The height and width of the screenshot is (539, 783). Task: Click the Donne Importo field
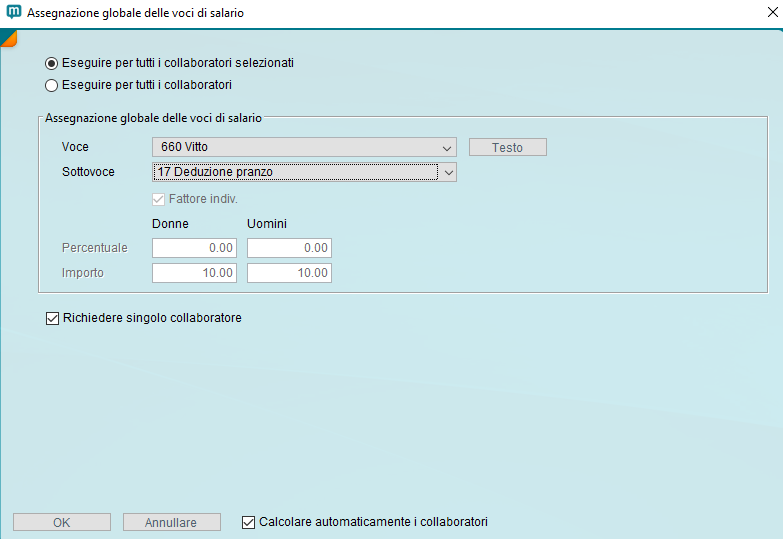coord(194,273)
